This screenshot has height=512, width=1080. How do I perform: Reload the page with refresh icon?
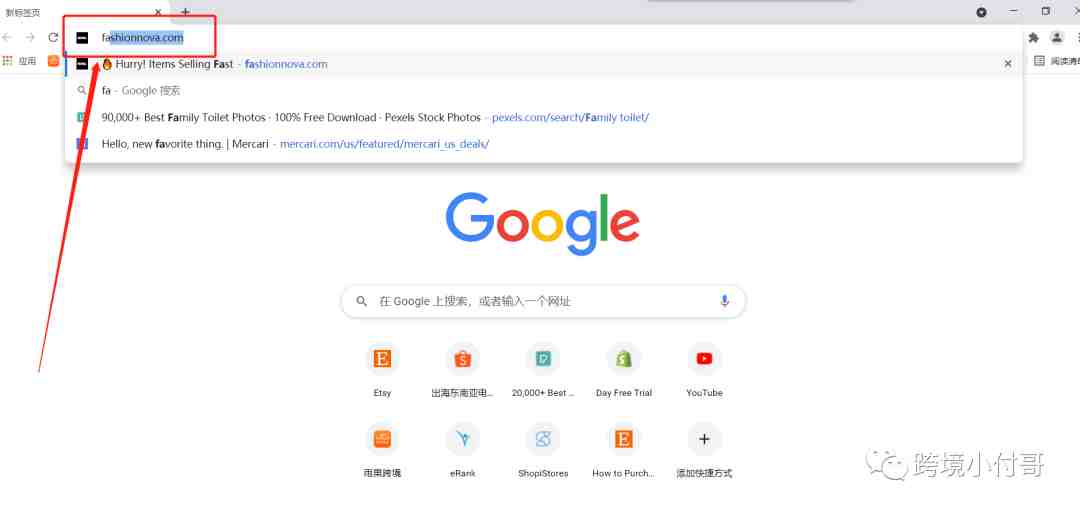coord(53,37)
